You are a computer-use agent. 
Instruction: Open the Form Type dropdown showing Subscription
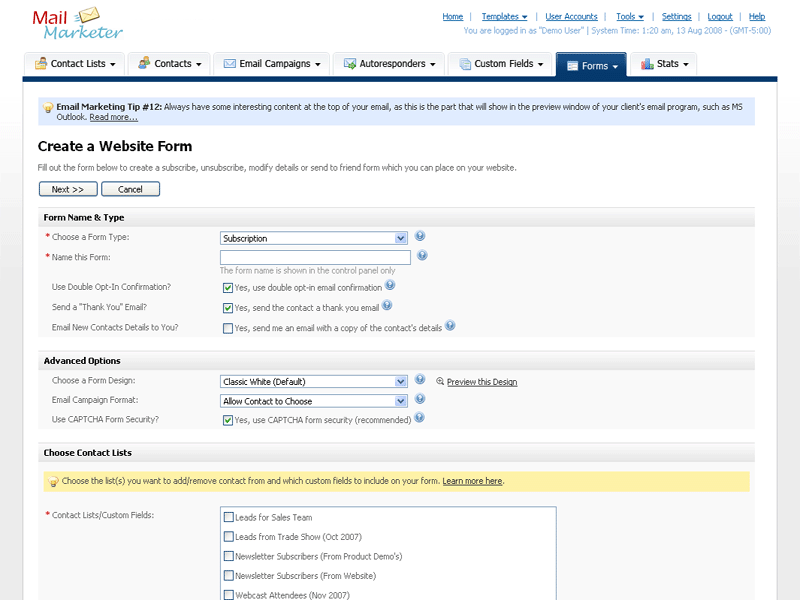coord(313,238)
